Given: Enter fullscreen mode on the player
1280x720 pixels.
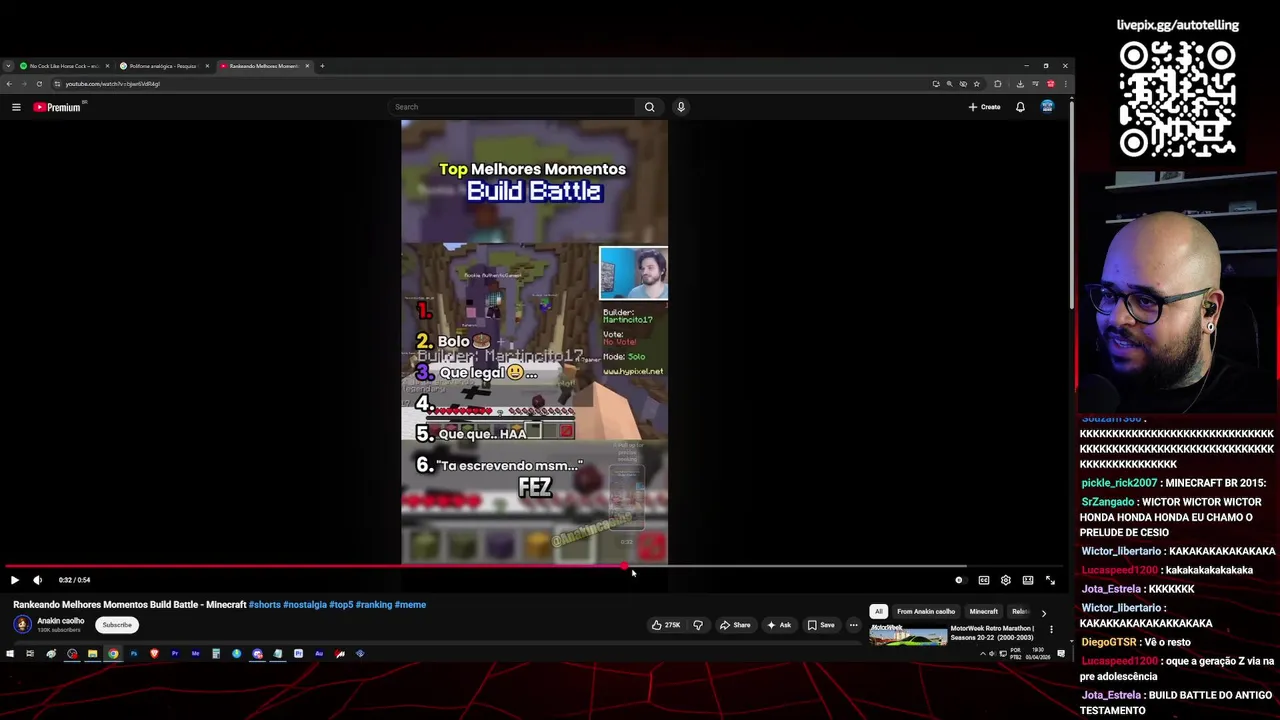Looking at the screenshot, I should coord(1050,580).
